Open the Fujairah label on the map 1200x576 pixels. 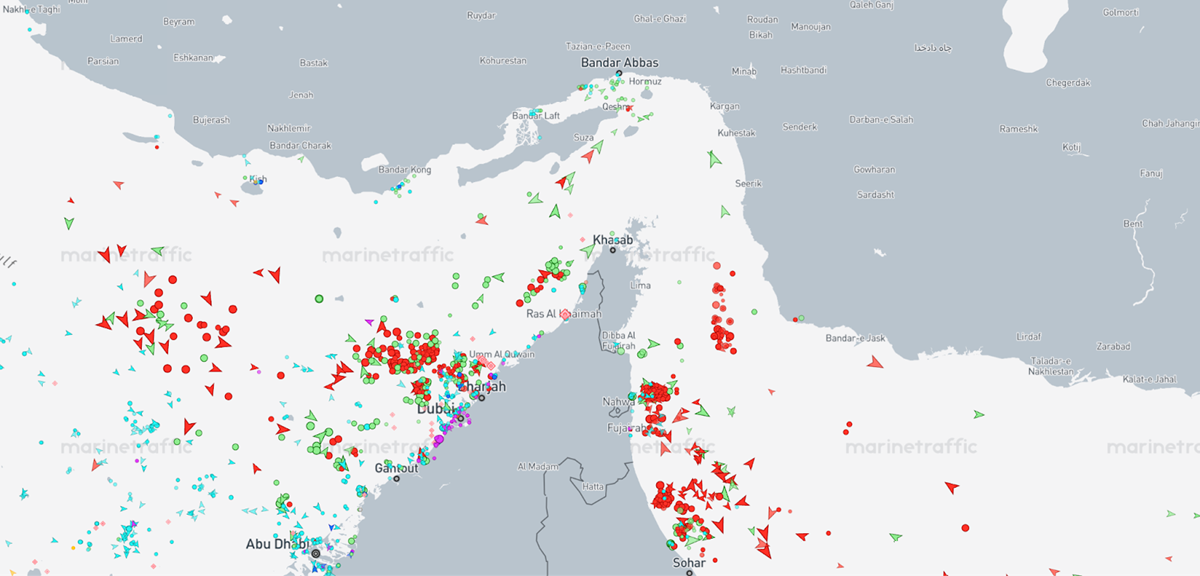point(628,428)
